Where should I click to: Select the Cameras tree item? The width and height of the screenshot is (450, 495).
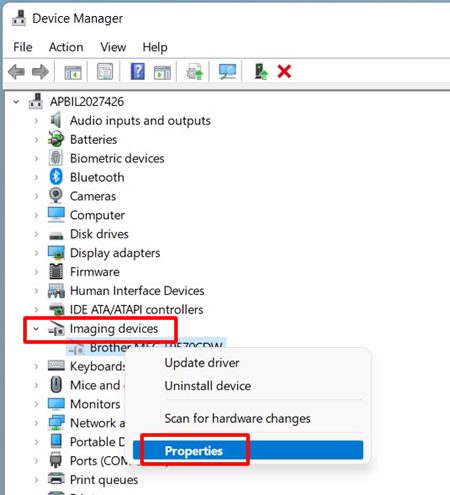click(x=93, y=196)
